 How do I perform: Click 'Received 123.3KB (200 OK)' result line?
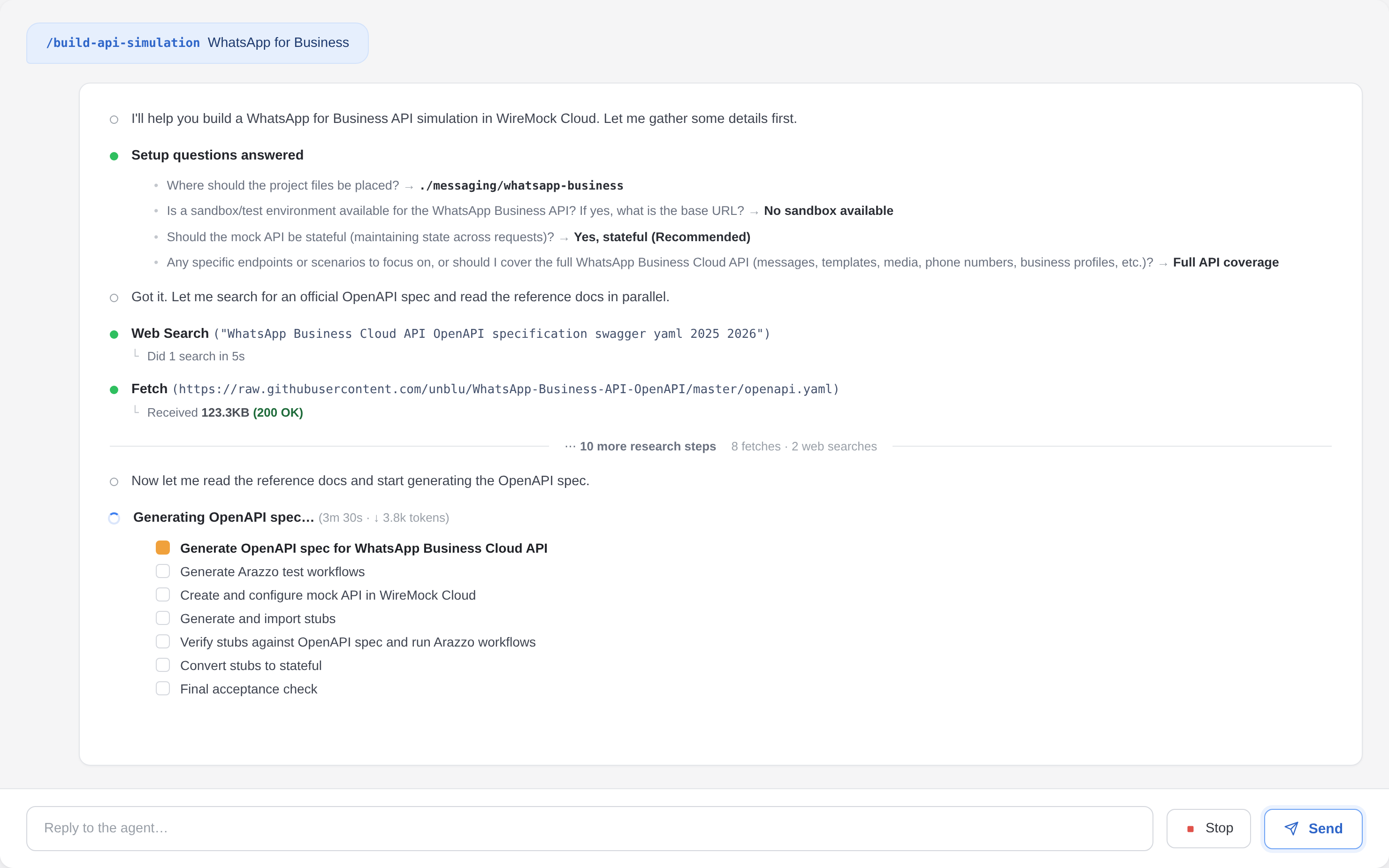(225, 413)
